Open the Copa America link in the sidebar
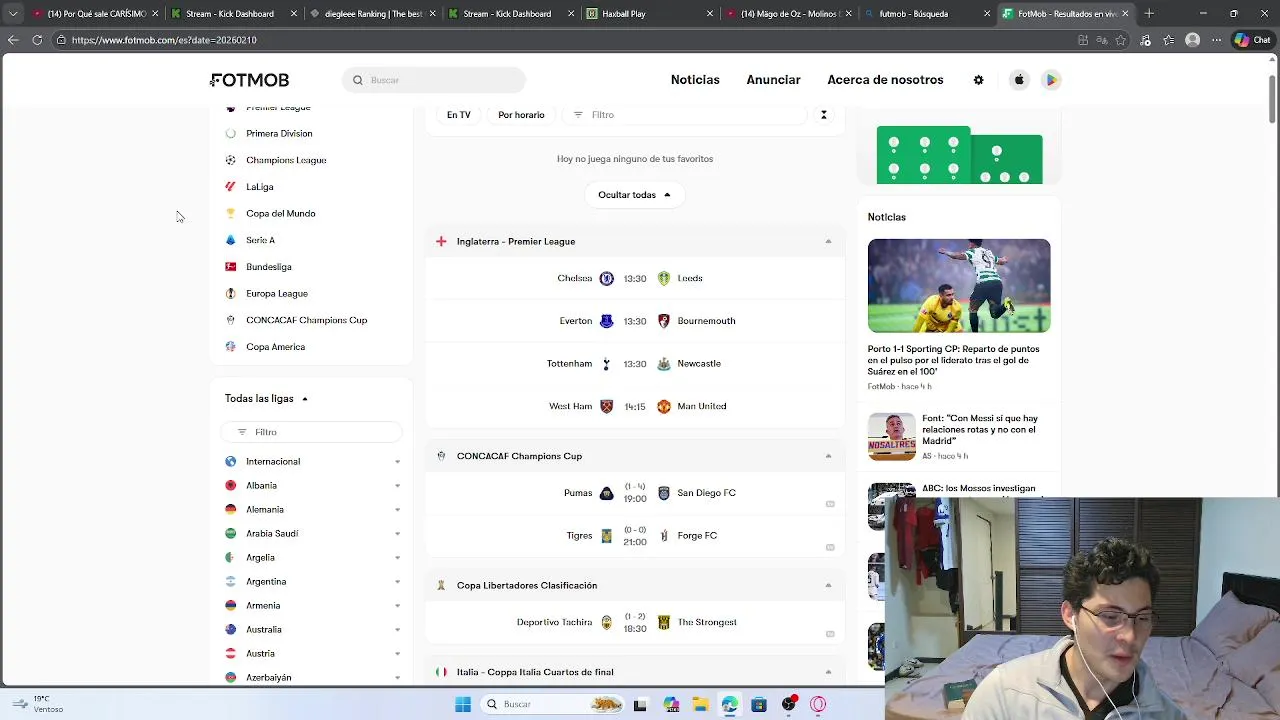 (x=275, y=347)
